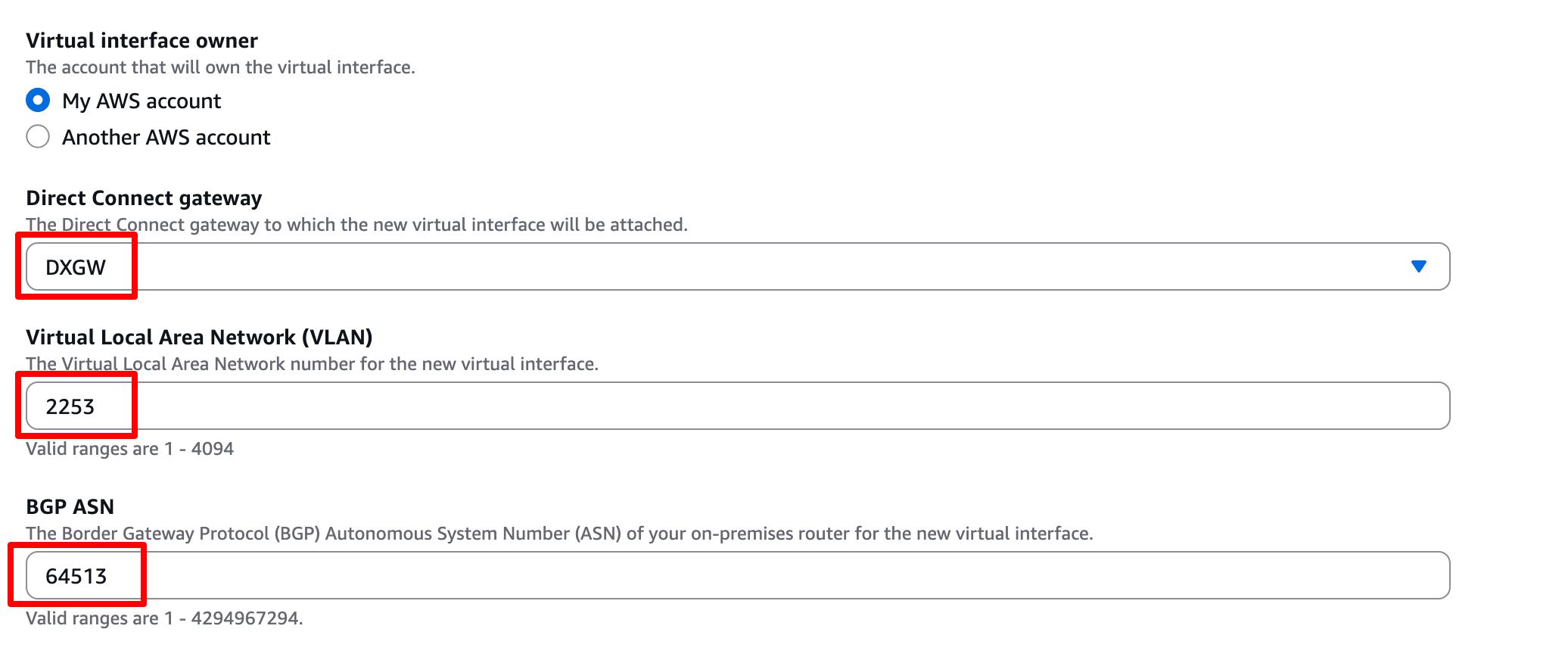Click the 64513 ASN value text
The image size is (1568, 660).
point(76,577)
